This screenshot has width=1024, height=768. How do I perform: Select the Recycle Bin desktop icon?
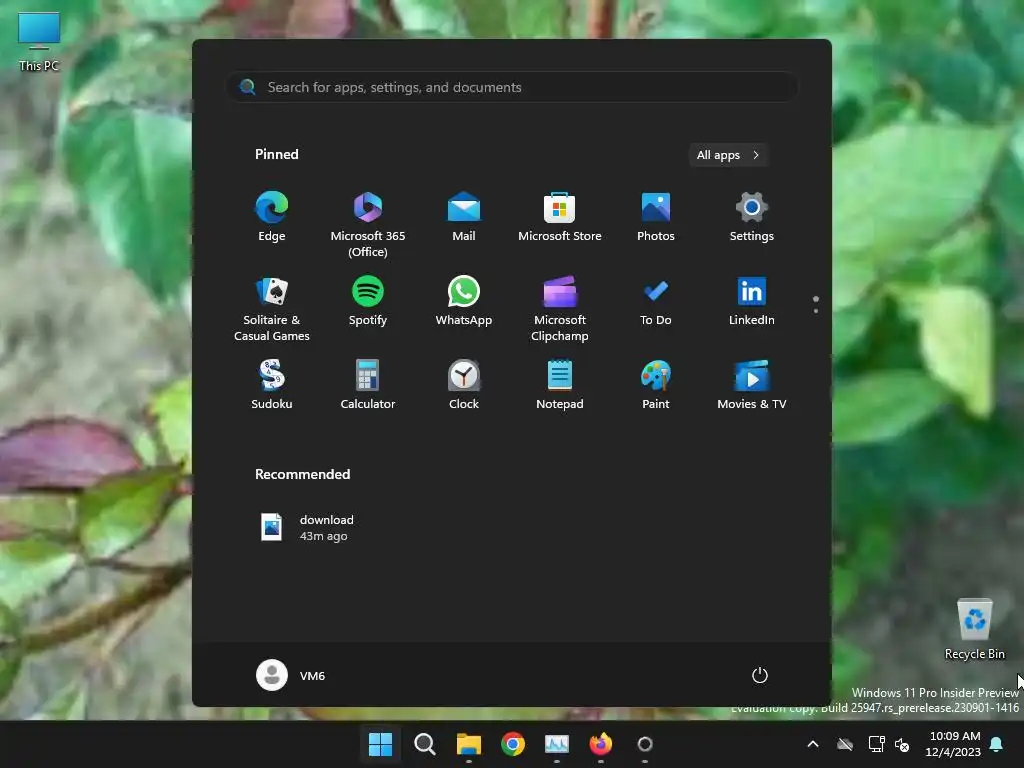(974, 628)
